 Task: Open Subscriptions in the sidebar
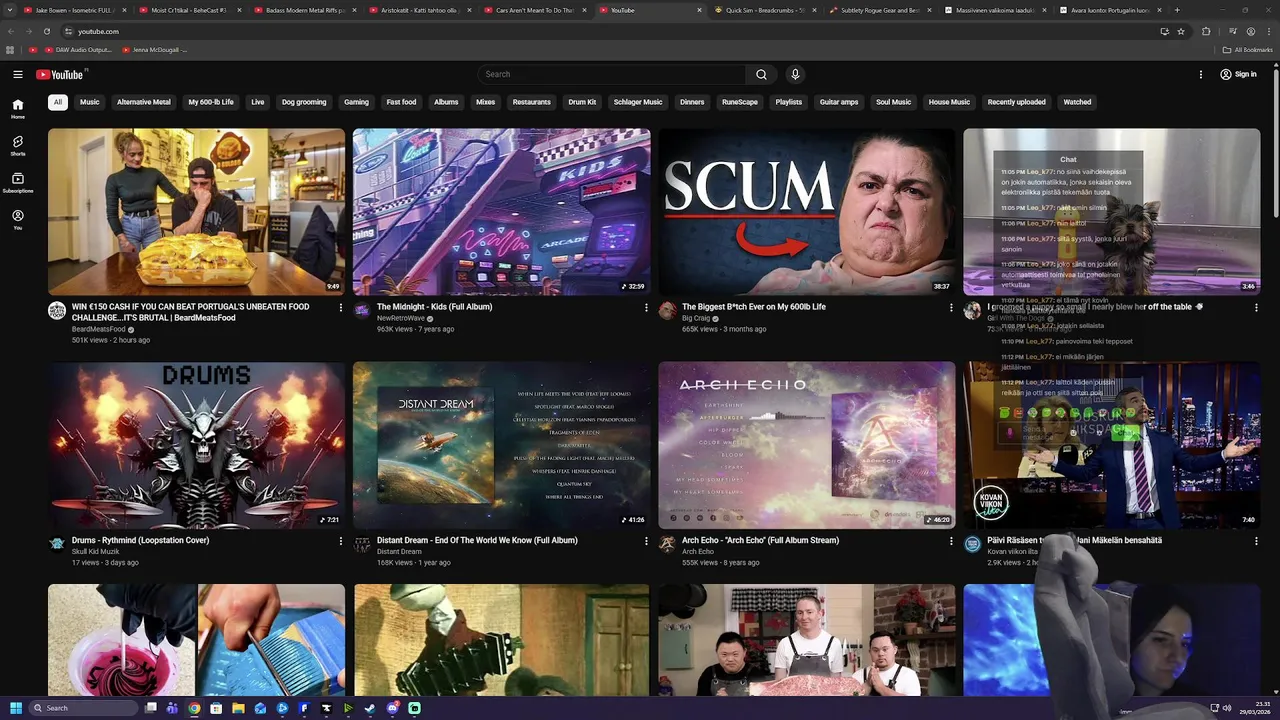click(x=18, y=182)
